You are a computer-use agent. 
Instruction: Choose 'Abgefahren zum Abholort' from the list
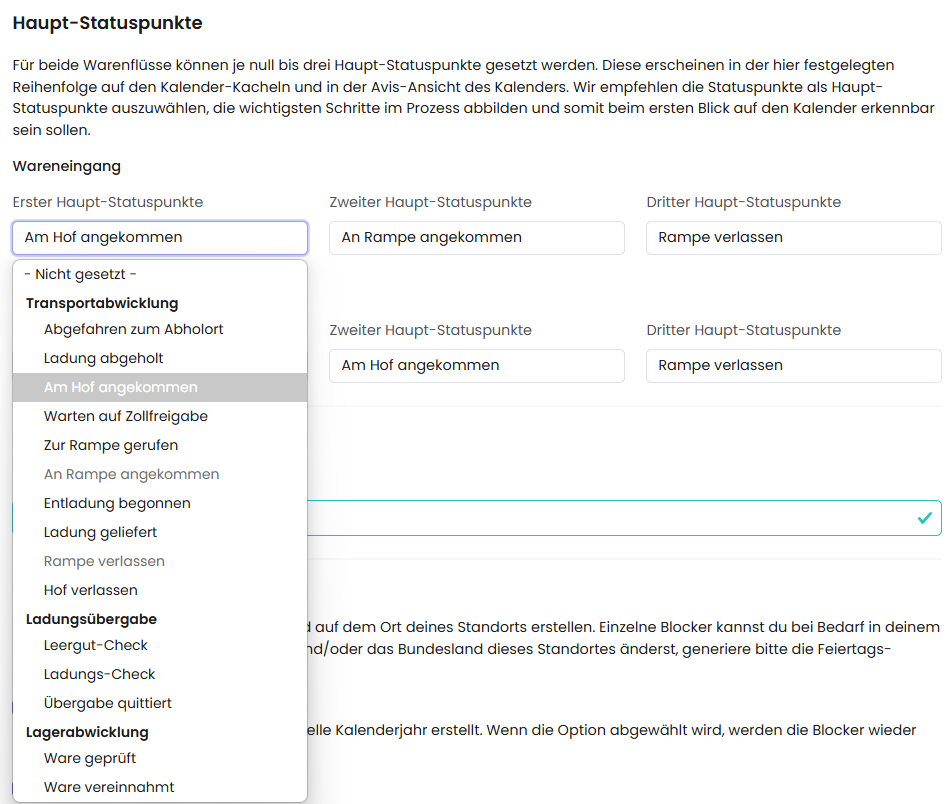[133, 329]
